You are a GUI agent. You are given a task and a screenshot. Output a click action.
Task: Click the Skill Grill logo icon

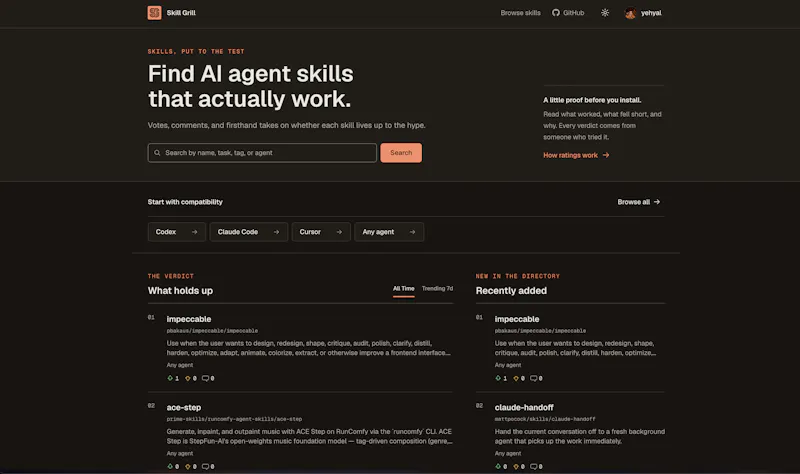[x=154, y=13]
